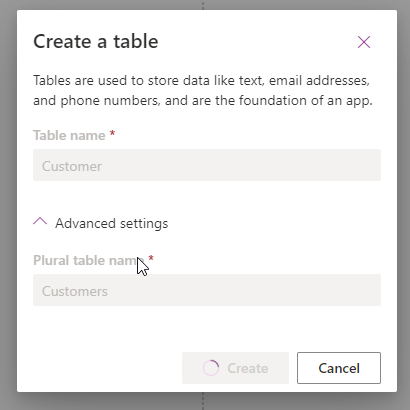Cancel the table creation
The image size is (410, 410).
[x=339, y=368]
